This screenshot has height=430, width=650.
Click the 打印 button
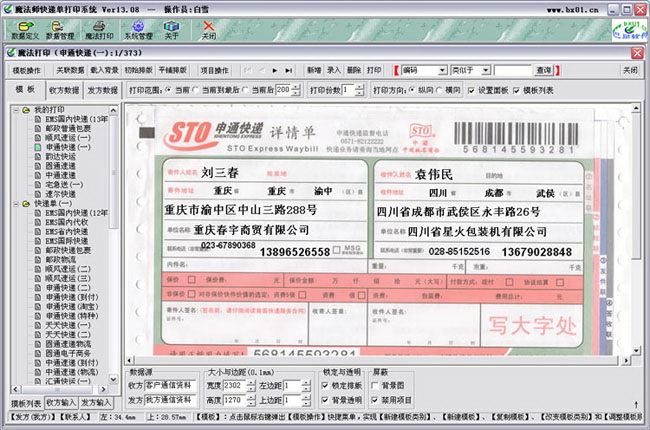[x=374, y=70]
